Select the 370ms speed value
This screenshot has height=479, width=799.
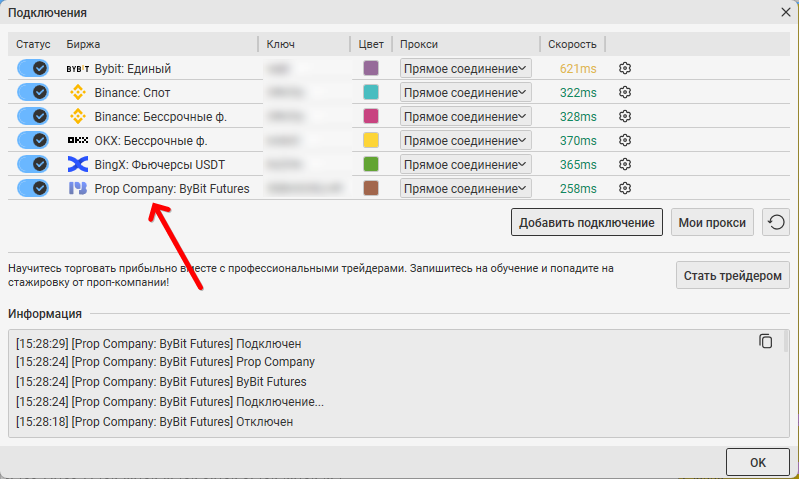578,141
